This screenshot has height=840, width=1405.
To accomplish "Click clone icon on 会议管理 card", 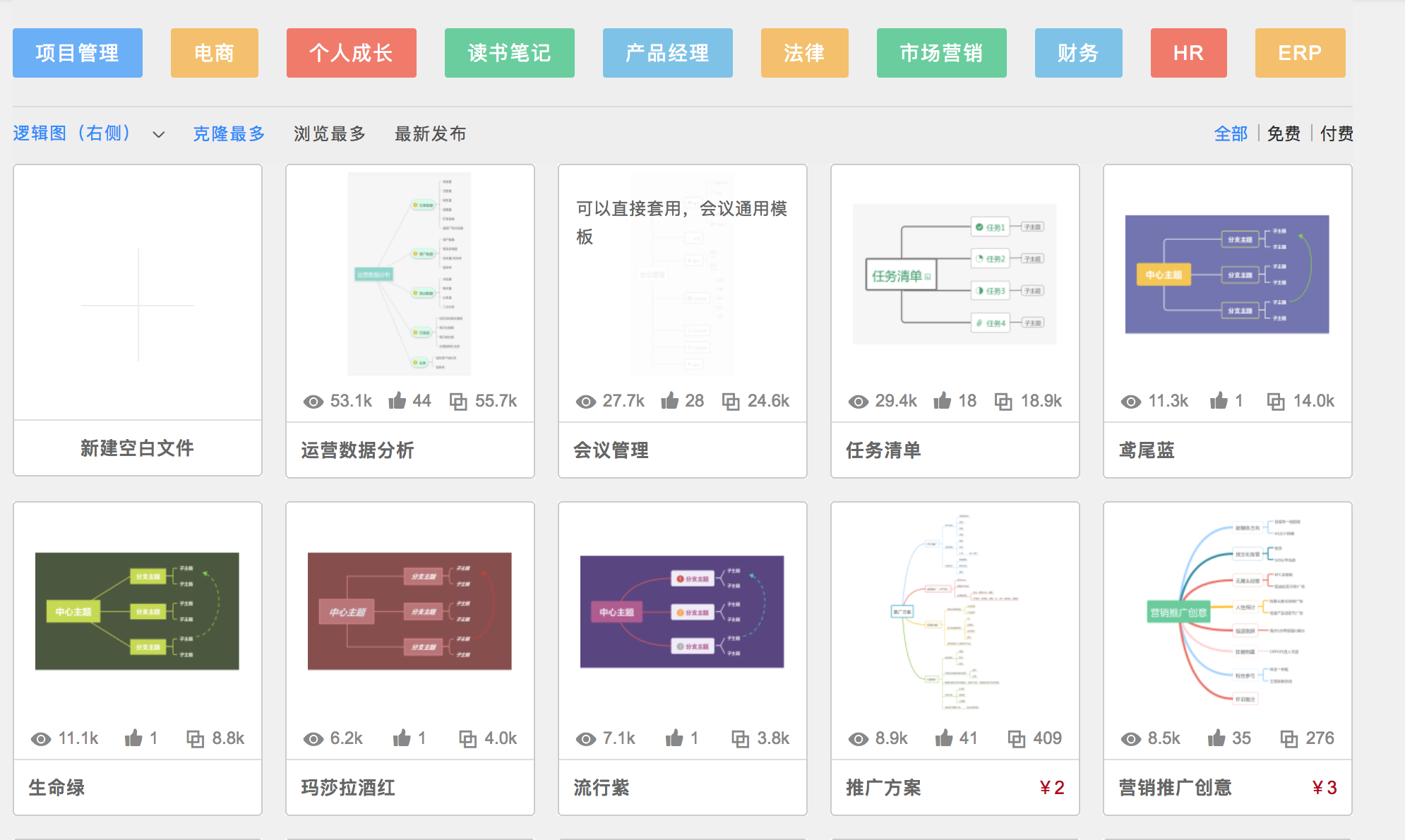I will tap(731, 401).
